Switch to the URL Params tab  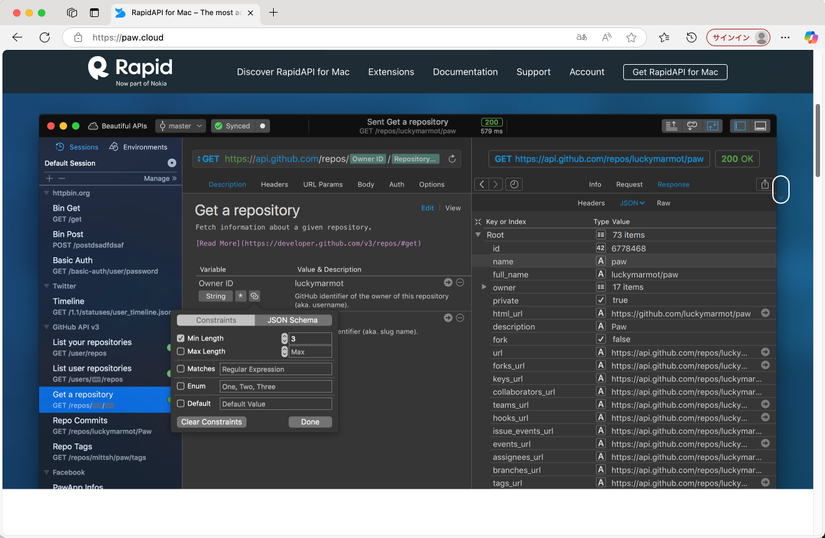tap(323, 185)
